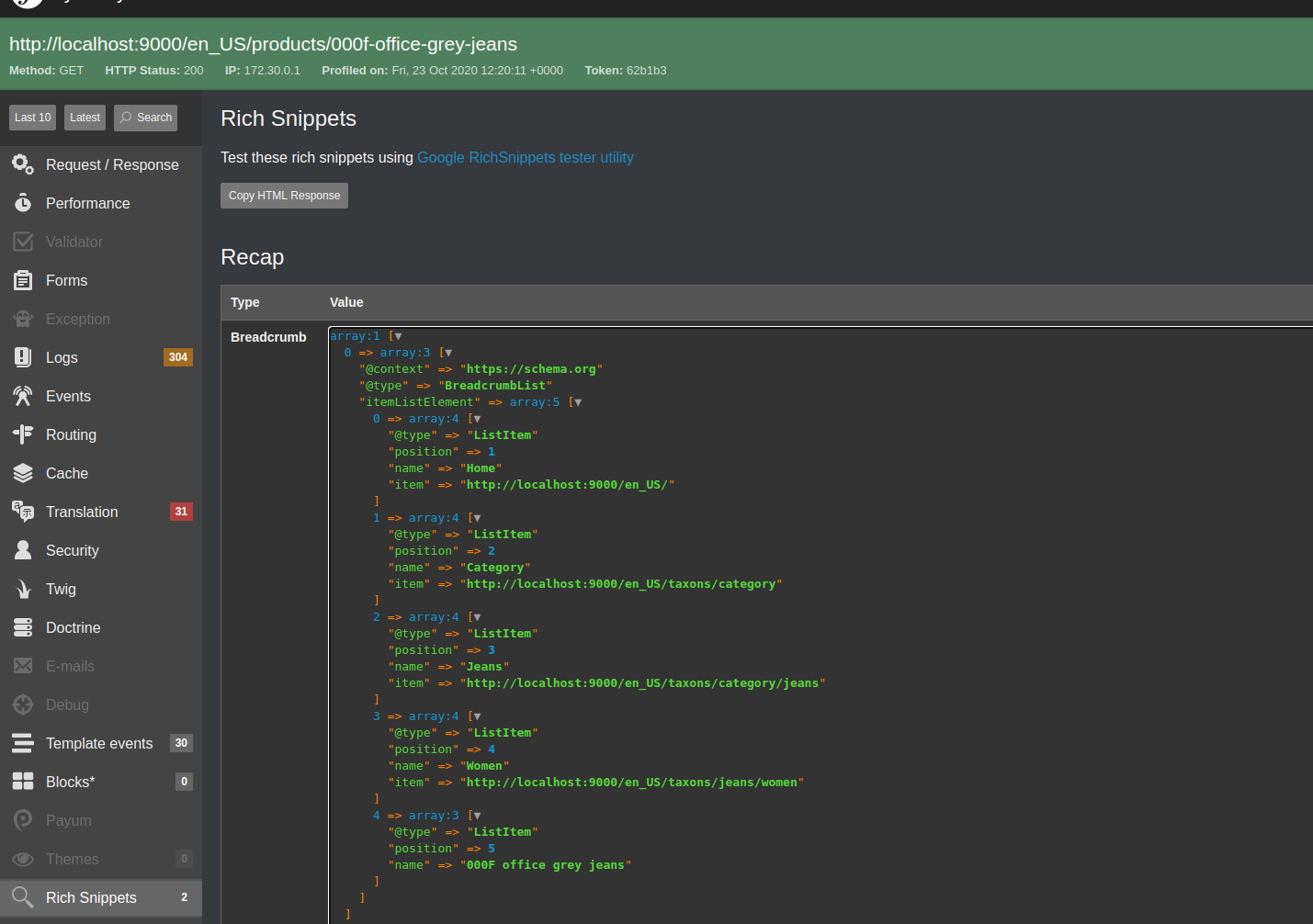Click the Search profiles button

(145, 118)
